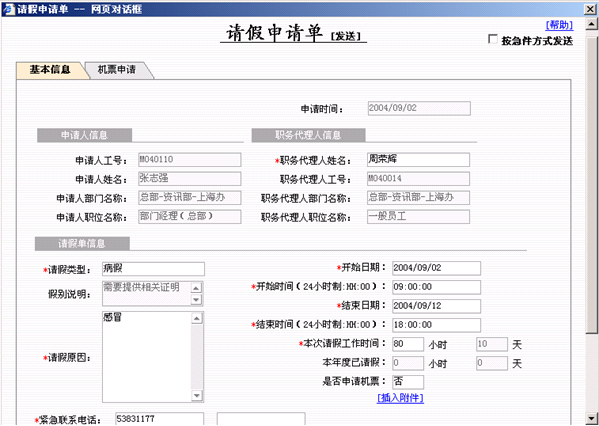Click the 结束时间 field 18:00:00
Image resolution: width=599 pixels, height=426 pixels.
[436, 325]
